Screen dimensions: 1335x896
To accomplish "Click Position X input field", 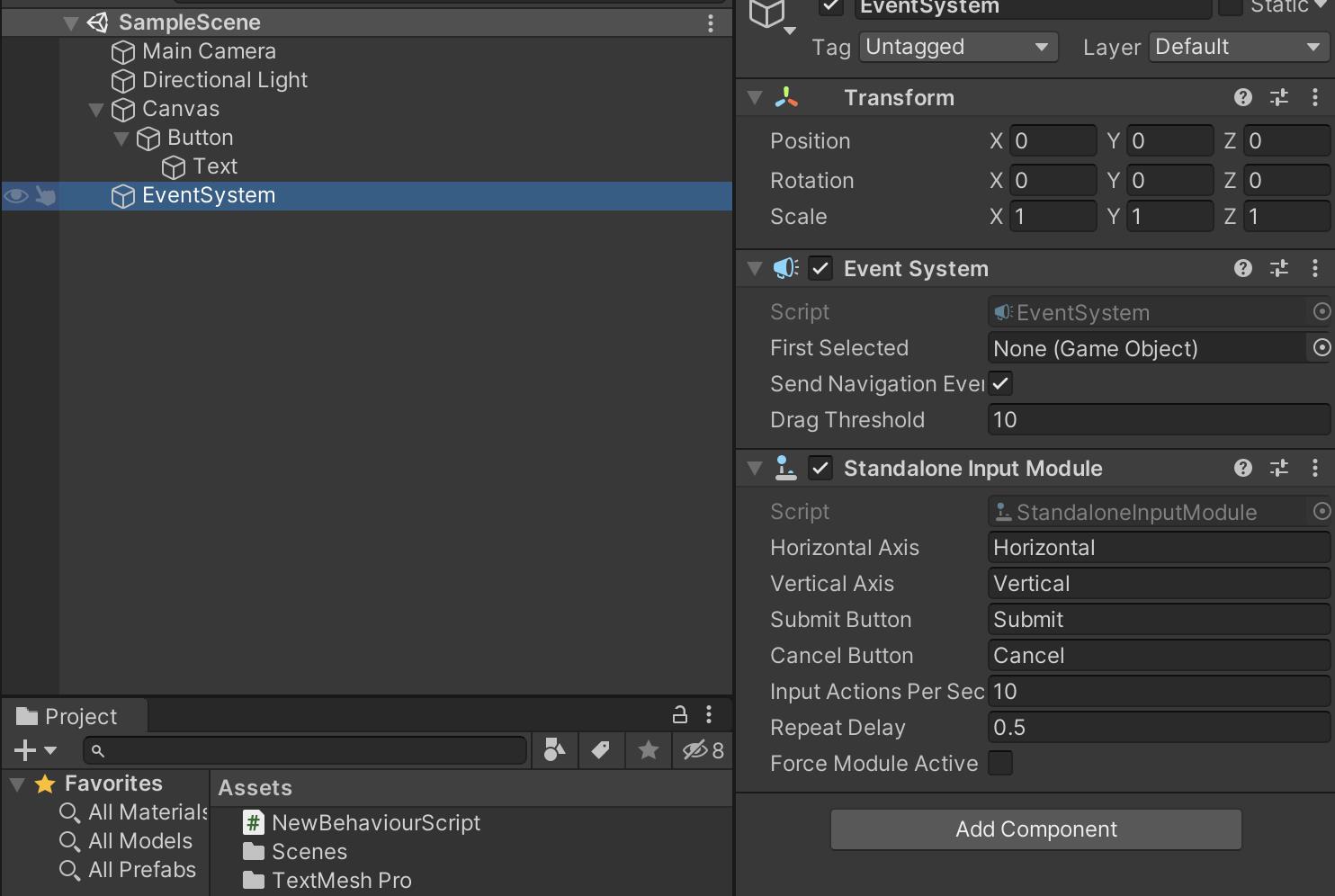I will 1053,141.
